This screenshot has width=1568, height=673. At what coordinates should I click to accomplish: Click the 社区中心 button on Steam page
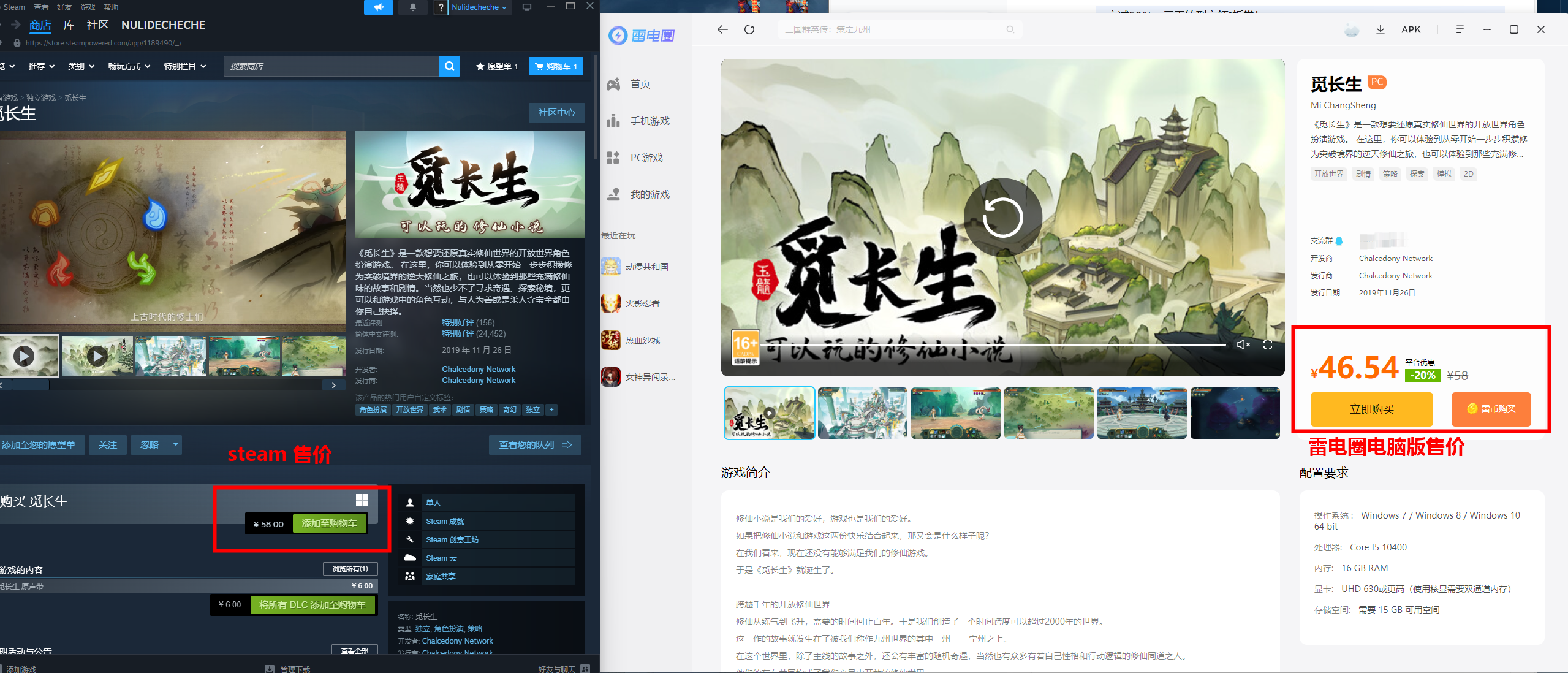point(556,113)
